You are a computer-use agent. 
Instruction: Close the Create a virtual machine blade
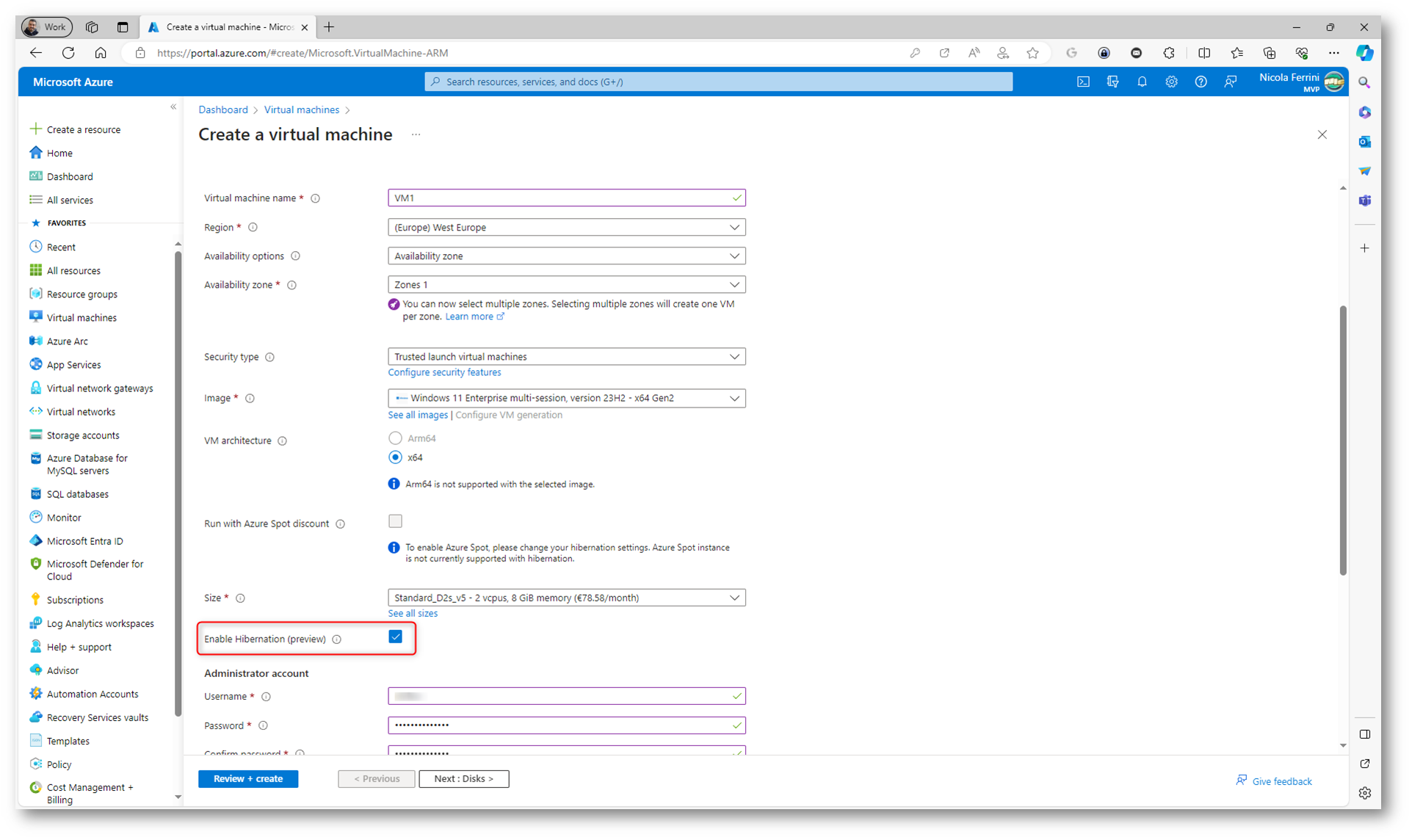point(1322,134)
